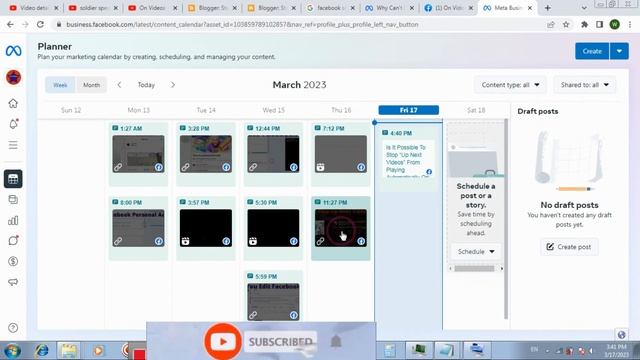Open the Thu 7:12 PM post thumbnail
Image resolution: width=640 pixels, height=360 pixels.
click(x=341, y=154)
